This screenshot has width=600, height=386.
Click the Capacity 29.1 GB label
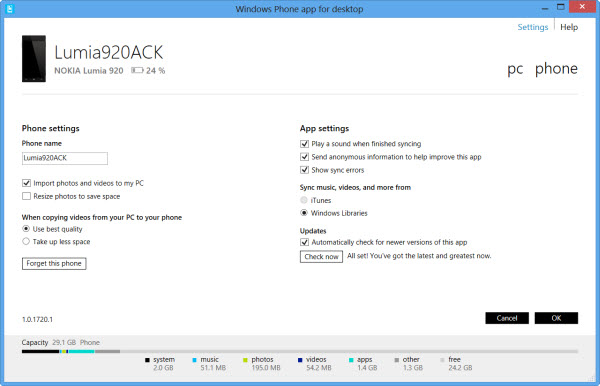coord(49,342)
